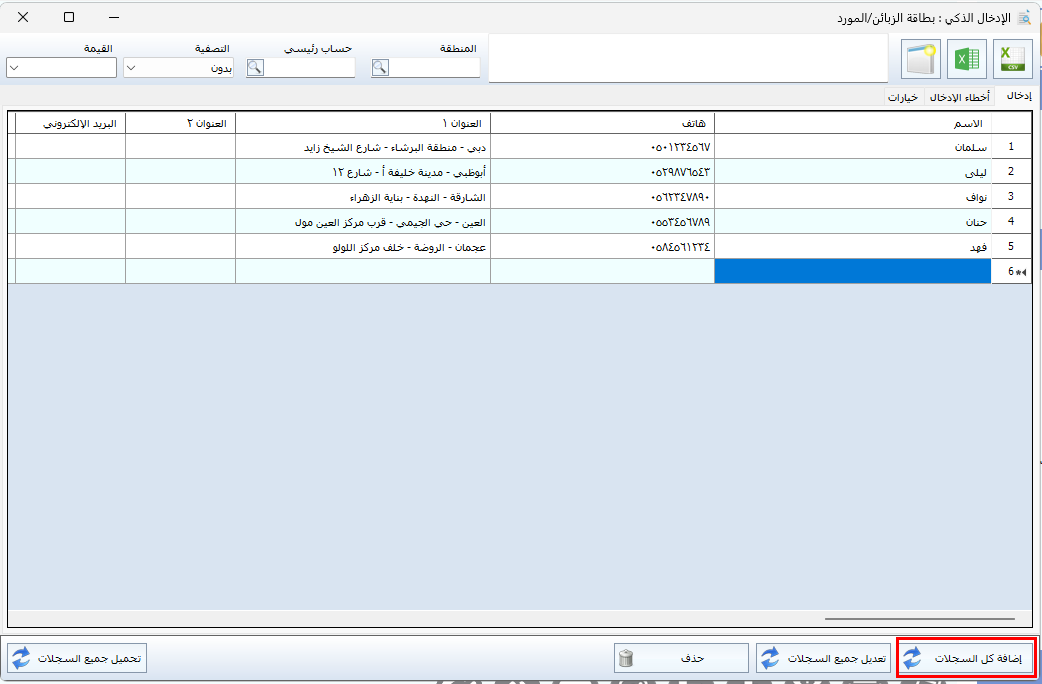Viewport: 1042px width, 684px height.
Task: Click in the المنطقة input field
Action: (435, 68)
